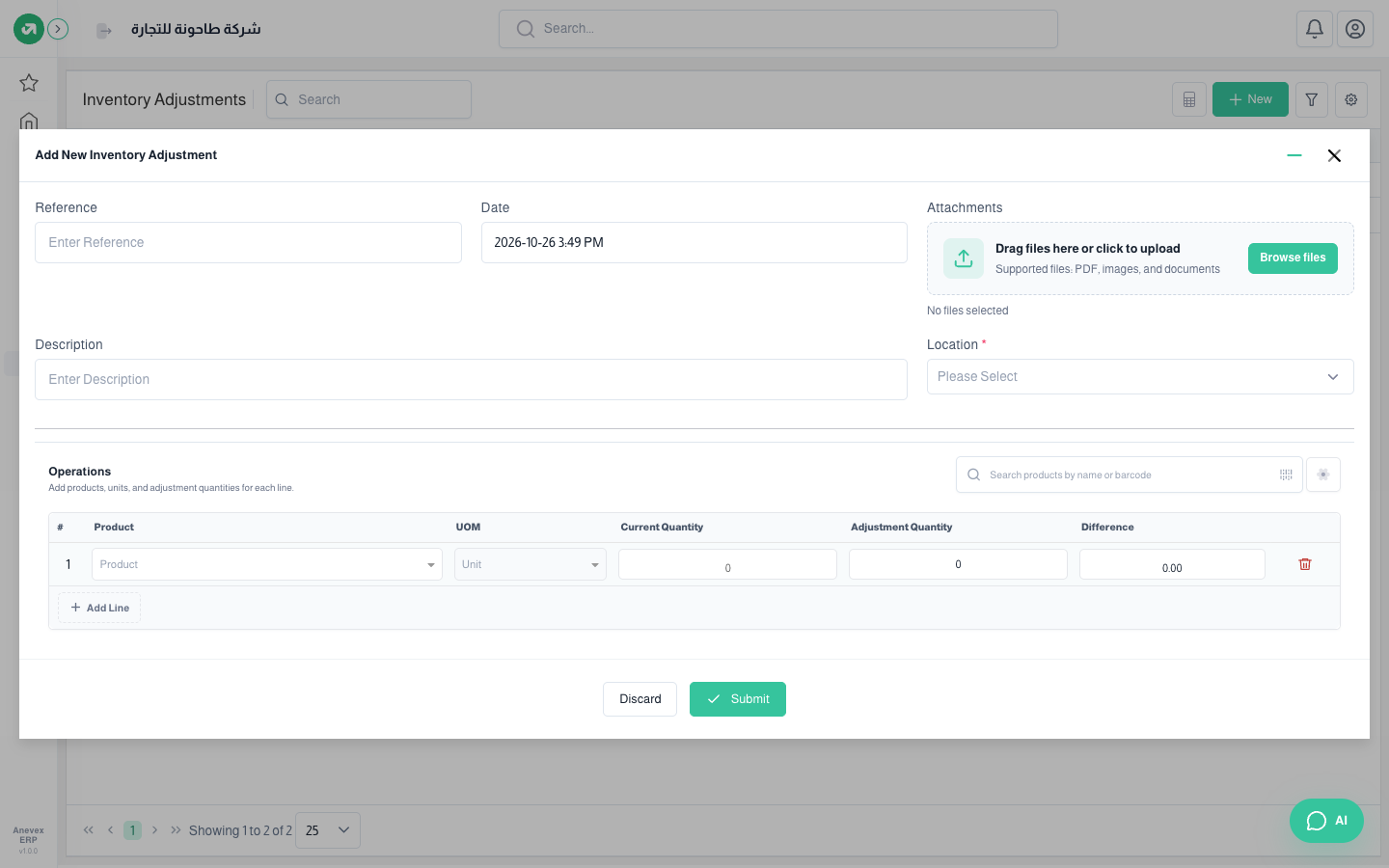Open the filter funnel icon
1389x868 pixels.
1312,99
